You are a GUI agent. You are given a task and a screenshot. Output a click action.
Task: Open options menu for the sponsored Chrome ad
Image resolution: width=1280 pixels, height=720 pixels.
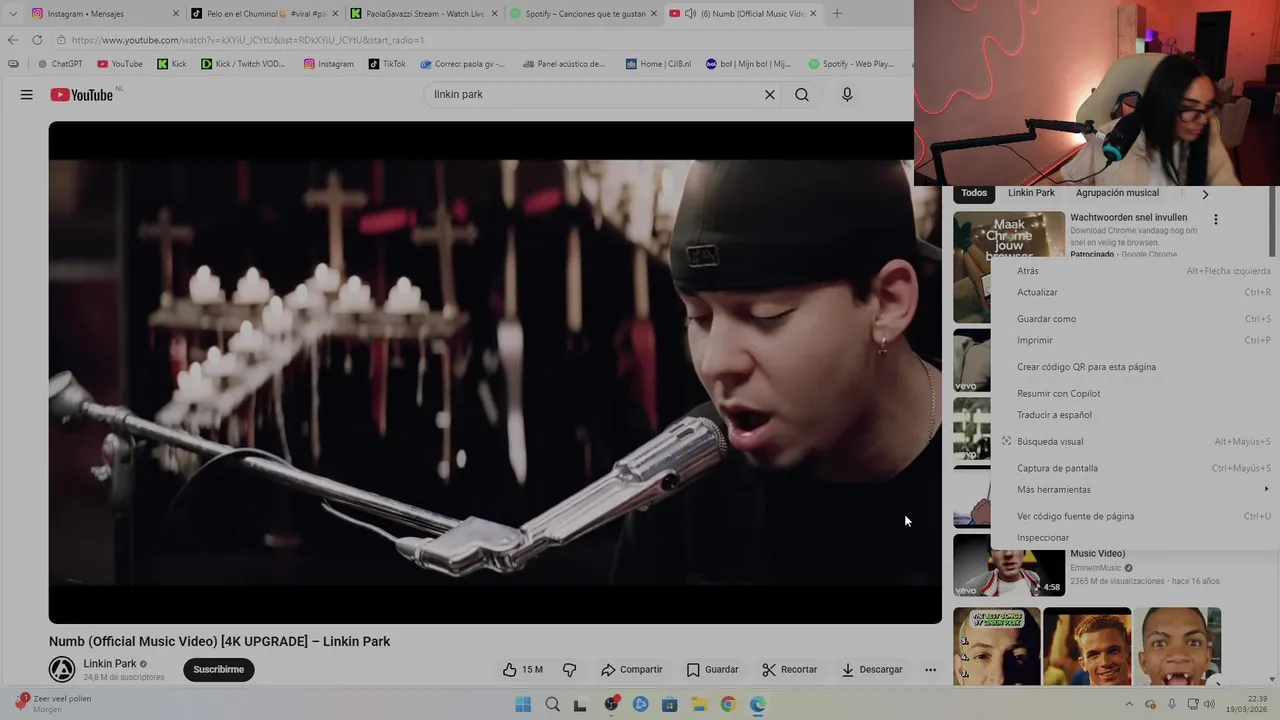[1216, 219]
